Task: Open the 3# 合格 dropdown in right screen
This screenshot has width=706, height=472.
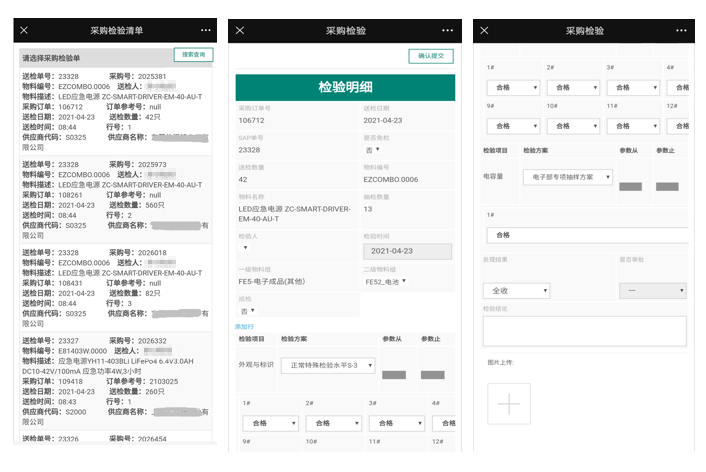Action: 633,87
